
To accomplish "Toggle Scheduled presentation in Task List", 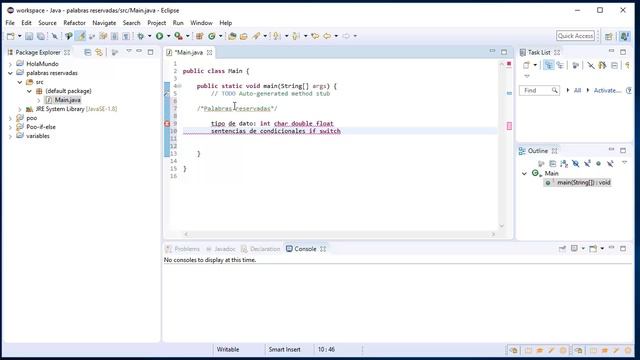I will point(560,65).
